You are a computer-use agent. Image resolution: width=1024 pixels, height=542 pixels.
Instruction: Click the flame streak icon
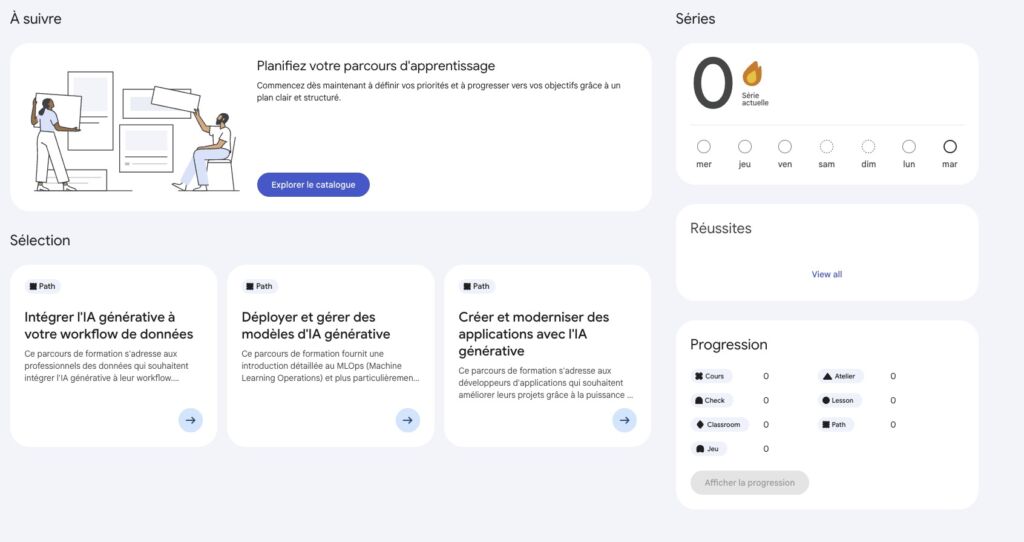(752, 74)
